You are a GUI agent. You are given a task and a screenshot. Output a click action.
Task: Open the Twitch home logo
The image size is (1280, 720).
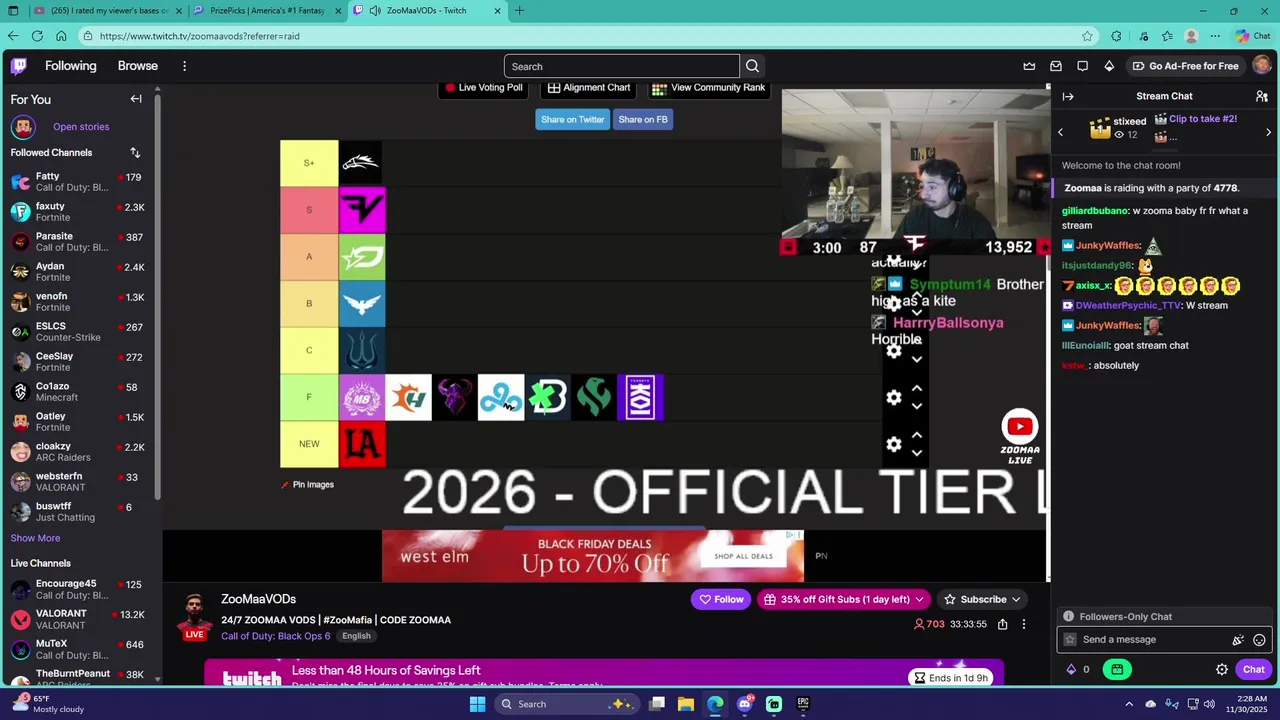pyautogui.click(x=18, y=66)
